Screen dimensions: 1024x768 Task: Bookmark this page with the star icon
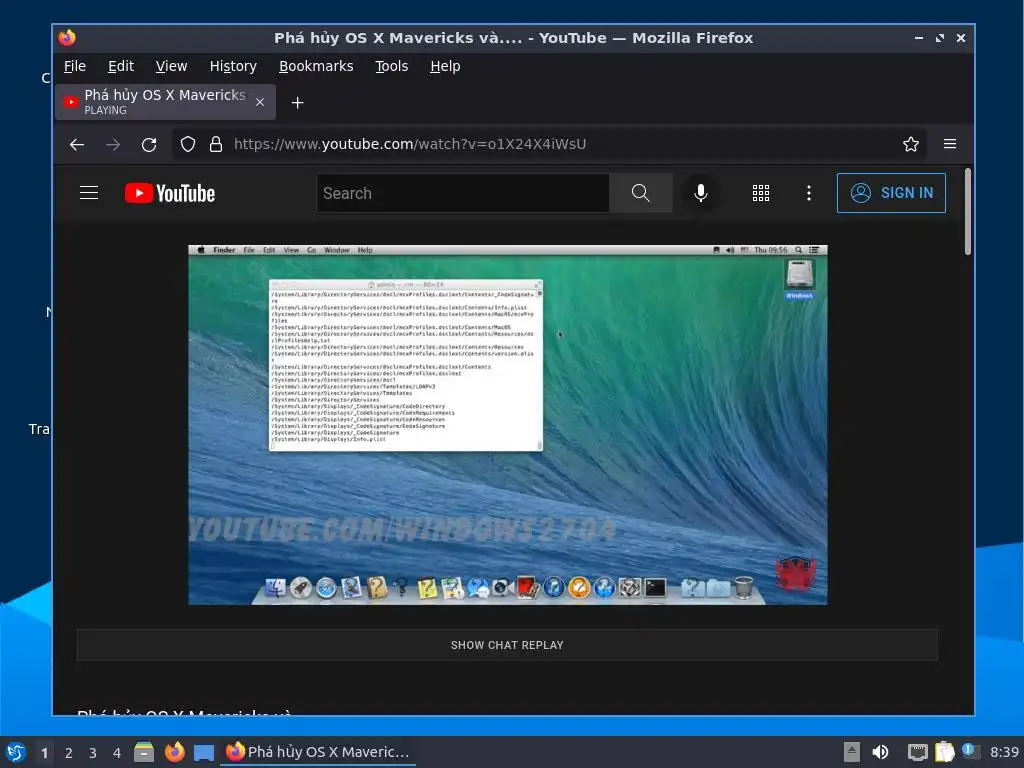pos(910,144)
